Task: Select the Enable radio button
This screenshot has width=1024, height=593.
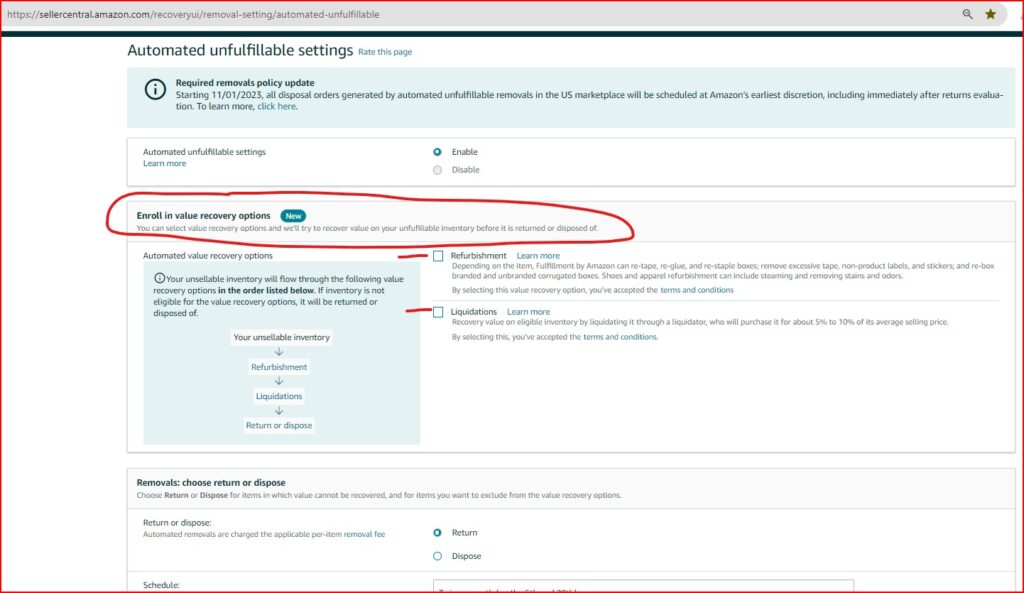Action: 437,152
